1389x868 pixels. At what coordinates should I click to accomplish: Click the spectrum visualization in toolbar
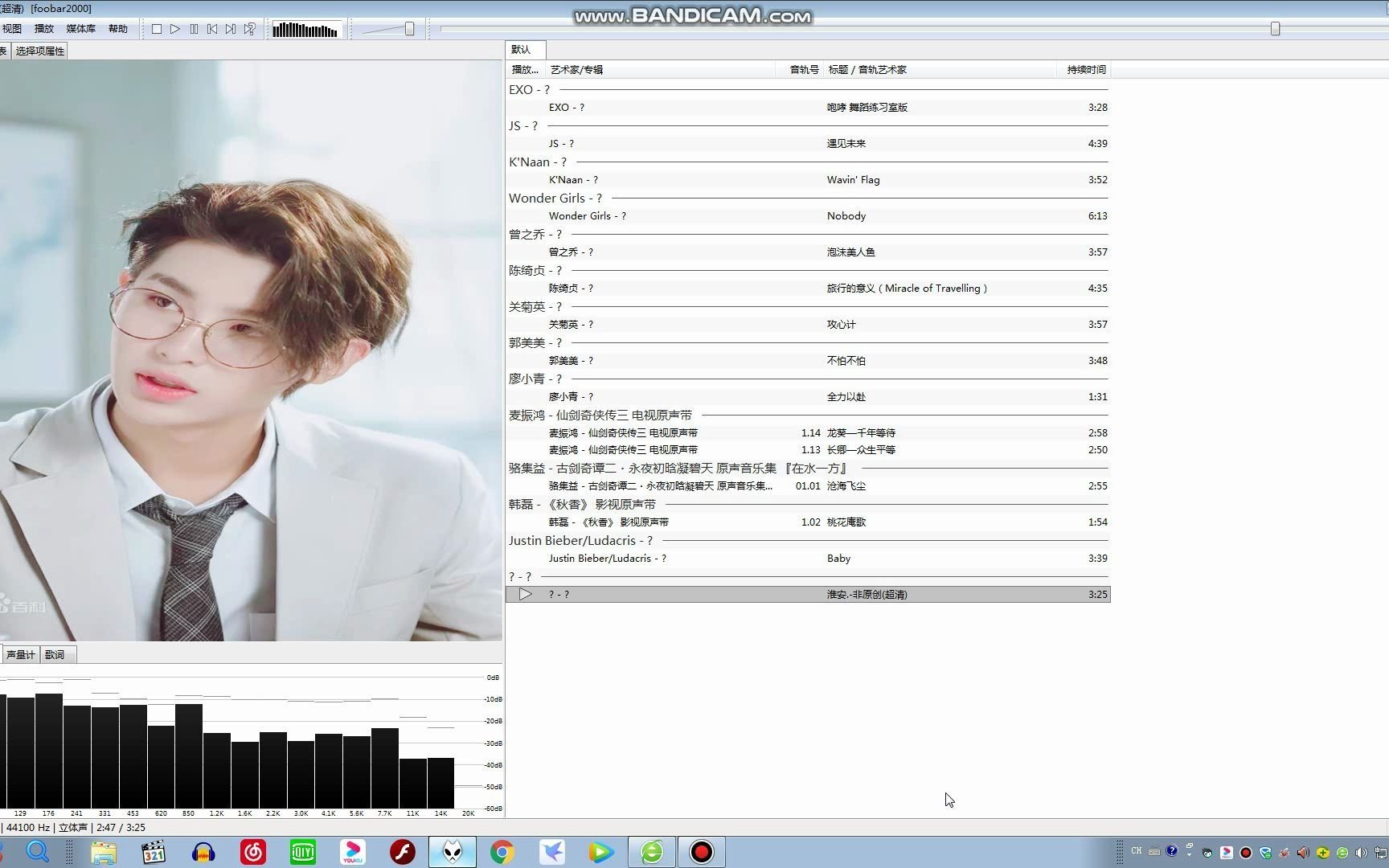click(305, 30)
